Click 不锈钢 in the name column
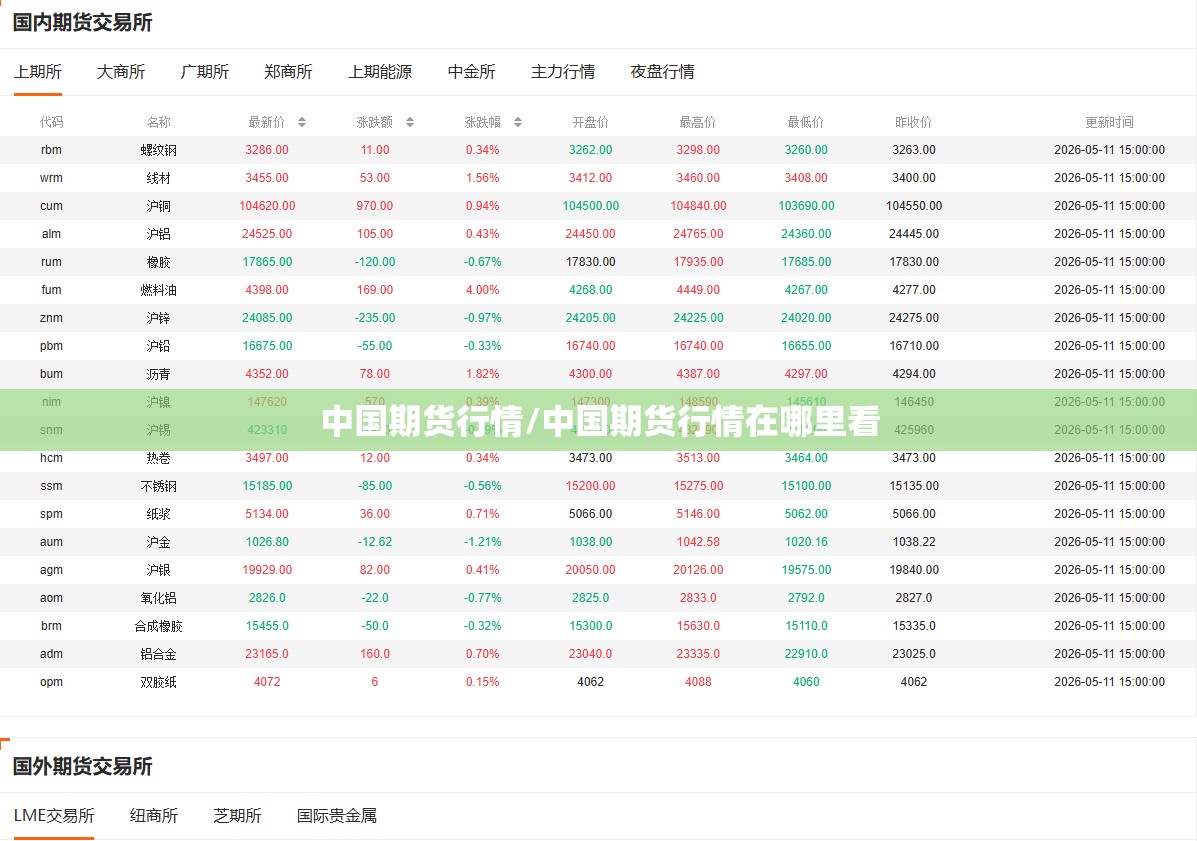Image resolution: width=1197 pixels, height=841 pixels. (159, 486)
